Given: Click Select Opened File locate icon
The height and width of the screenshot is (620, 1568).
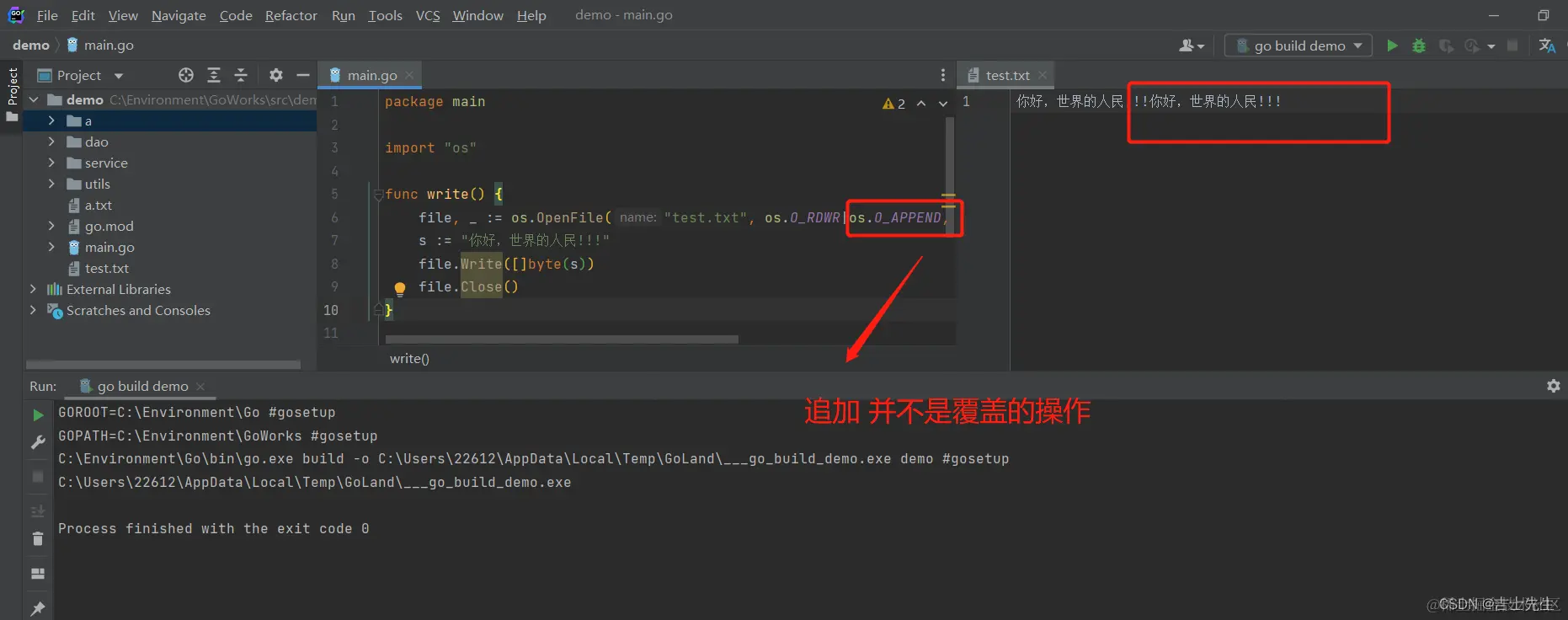Looking at the screenshot, I should (x=186, y=76).
